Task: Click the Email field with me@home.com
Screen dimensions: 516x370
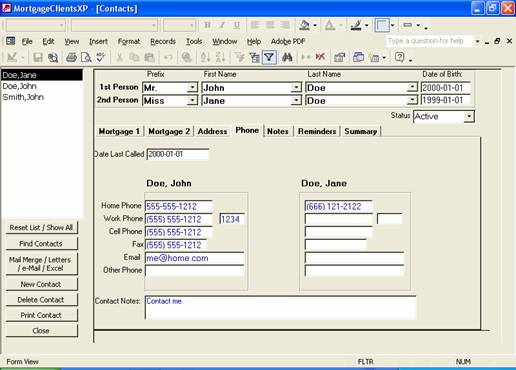Action: point(194,258)
